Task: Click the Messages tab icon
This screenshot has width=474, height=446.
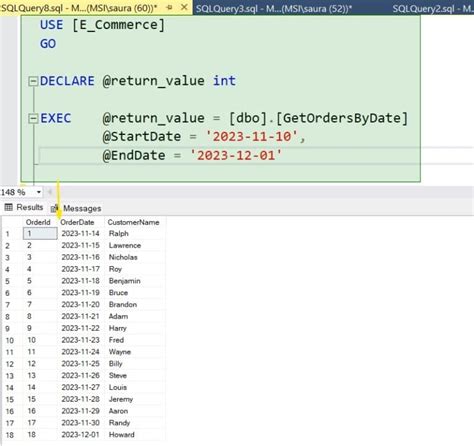Action: pyautogui.click(x=54, y=209)
